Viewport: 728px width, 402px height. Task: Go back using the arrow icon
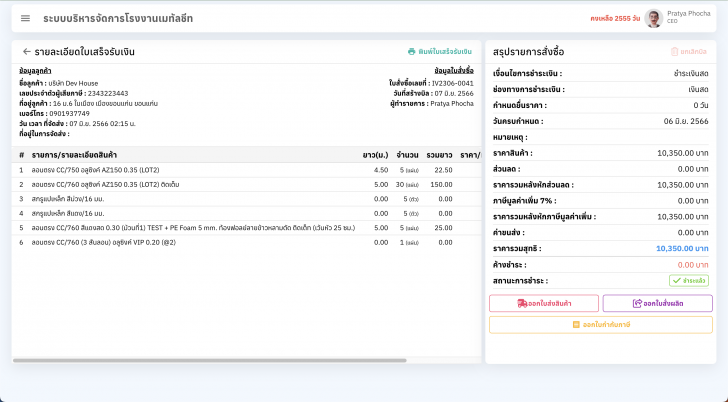pyautogui.click(x=26, y=52)
